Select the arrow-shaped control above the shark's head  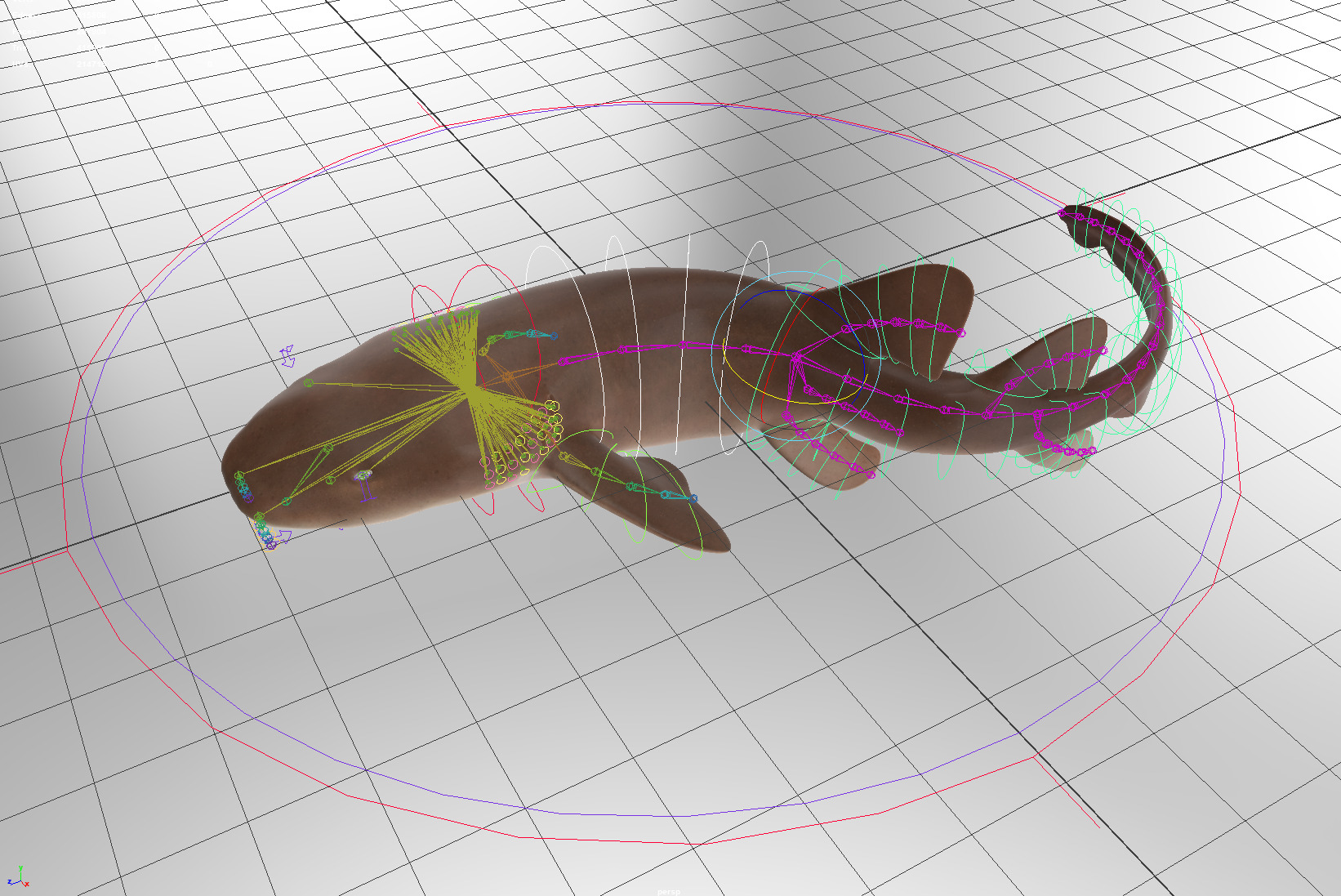pos(287,356)
